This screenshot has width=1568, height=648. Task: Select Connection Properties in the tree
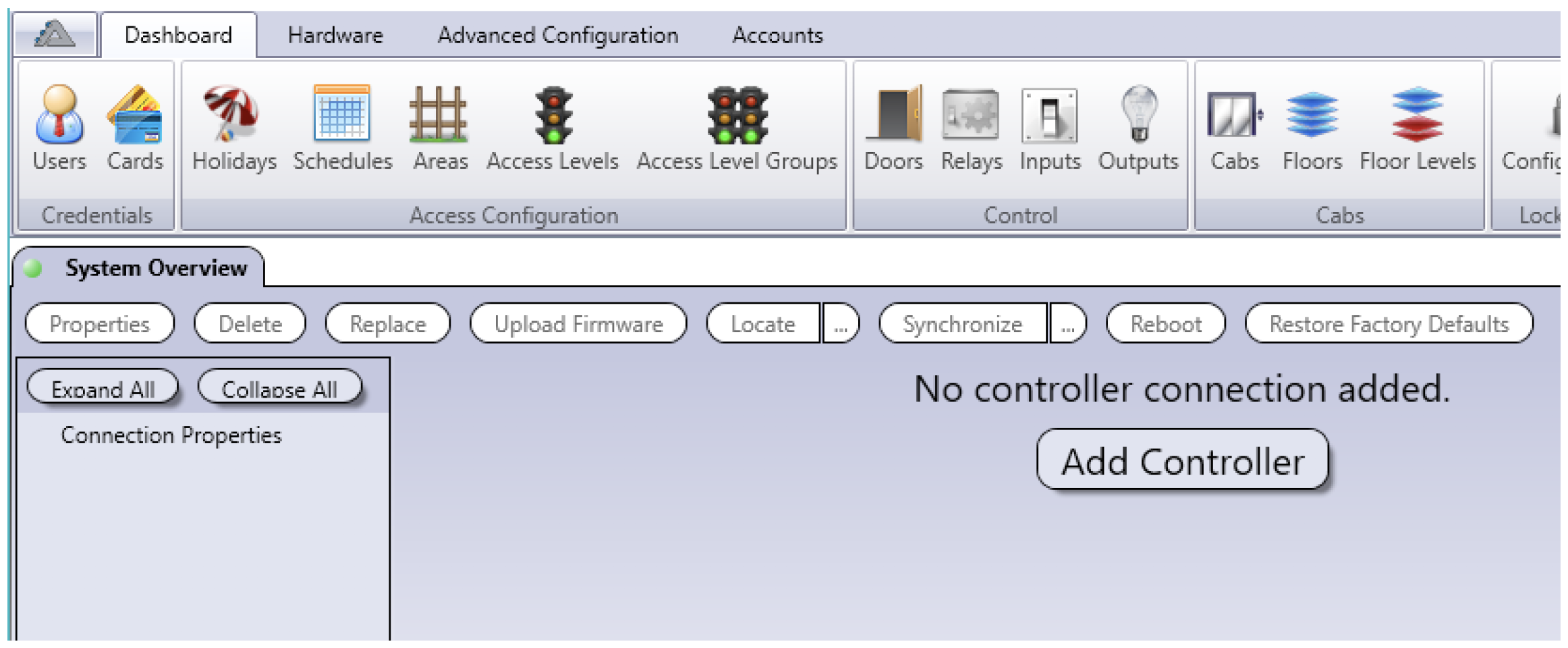171,435
